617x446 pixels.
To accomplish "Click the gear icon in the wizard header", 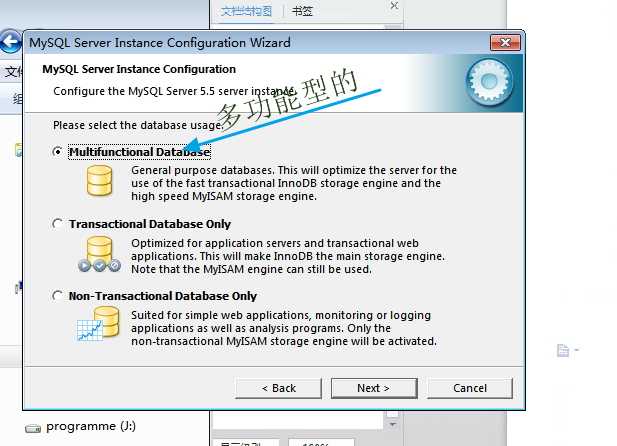I will [489, 82].
